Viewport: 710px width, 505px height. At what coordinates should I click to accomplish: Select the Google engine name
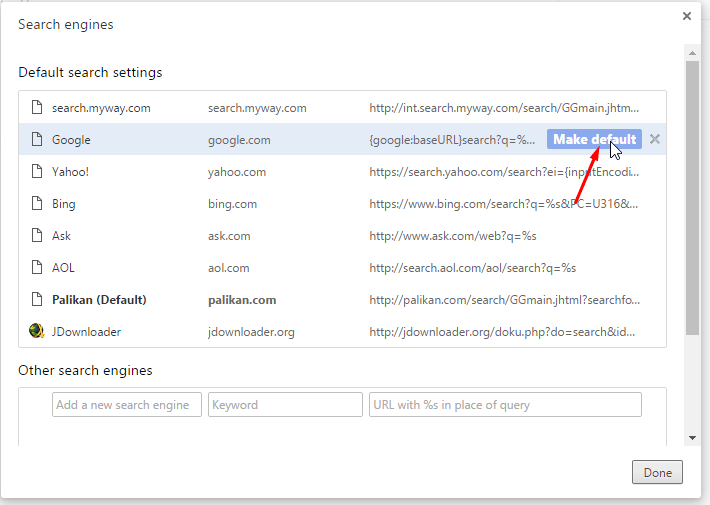[x=71, y=140]
